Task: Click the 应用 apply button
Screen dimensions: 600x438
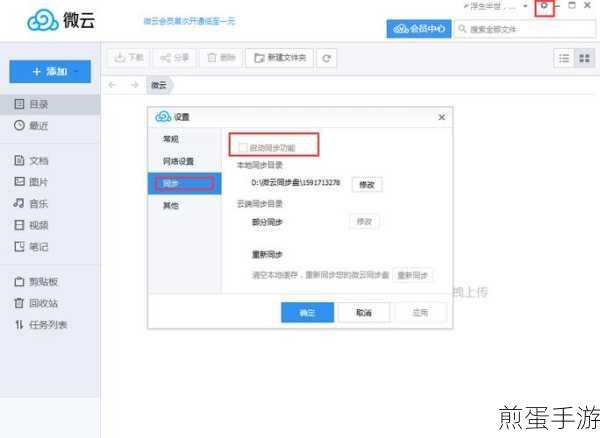Action: click(420, 313)
